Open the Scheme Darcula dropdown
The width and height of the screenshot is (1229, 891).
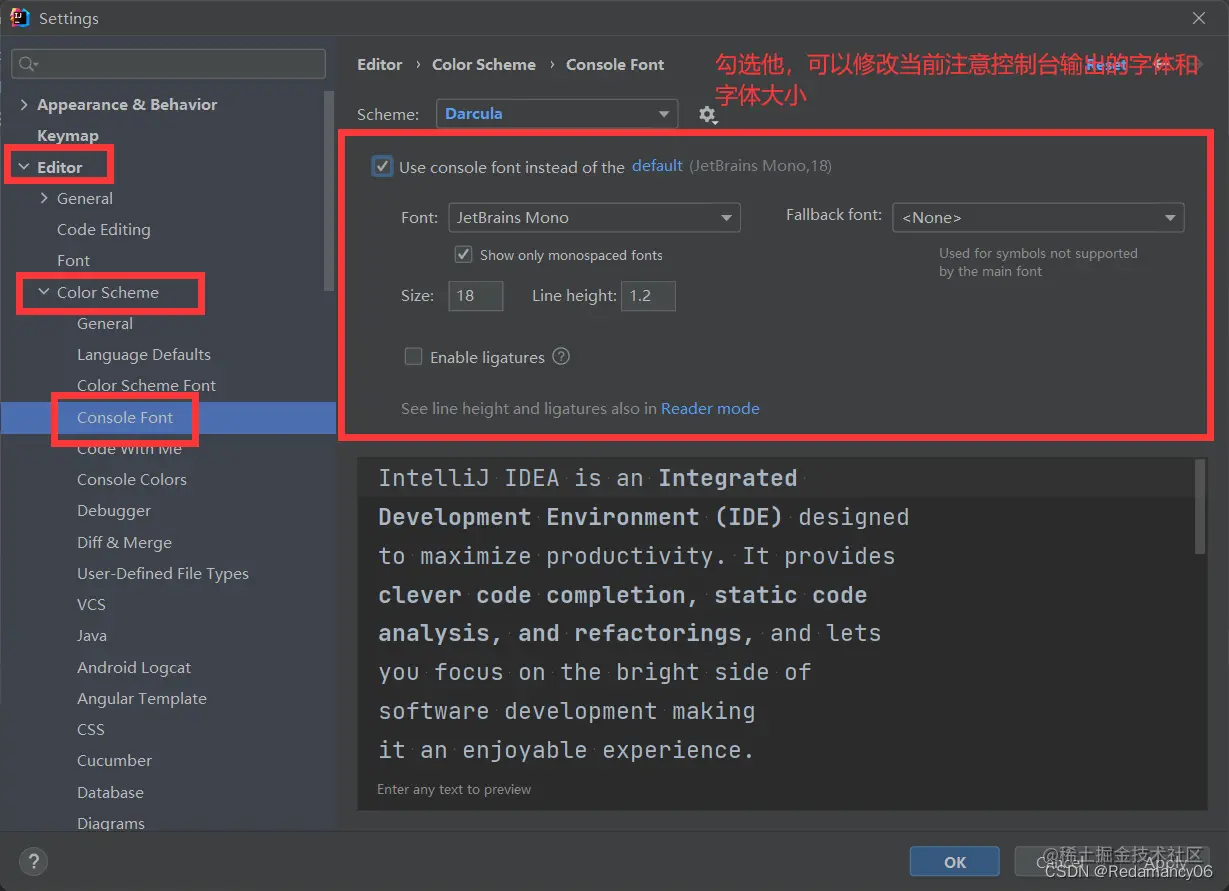[x=557, y=114]
